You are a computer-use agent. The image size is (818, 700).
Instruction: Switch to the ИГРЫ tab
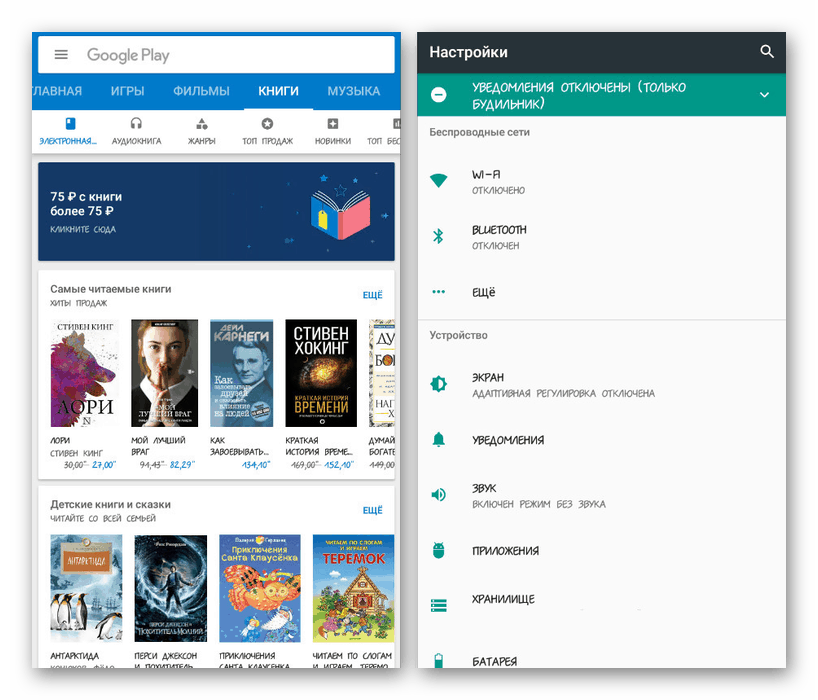pyautogui.click(x=127, y=91)
